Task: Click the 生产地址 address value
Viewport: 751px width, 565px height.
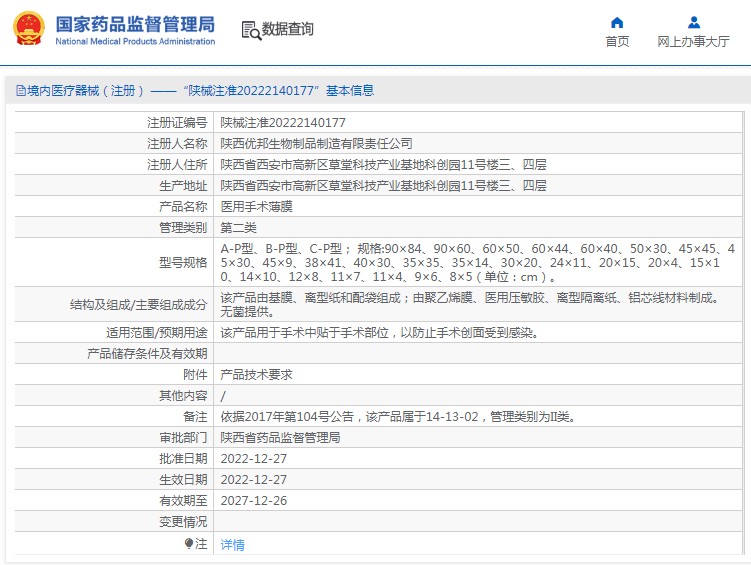Action: [383, 186]
